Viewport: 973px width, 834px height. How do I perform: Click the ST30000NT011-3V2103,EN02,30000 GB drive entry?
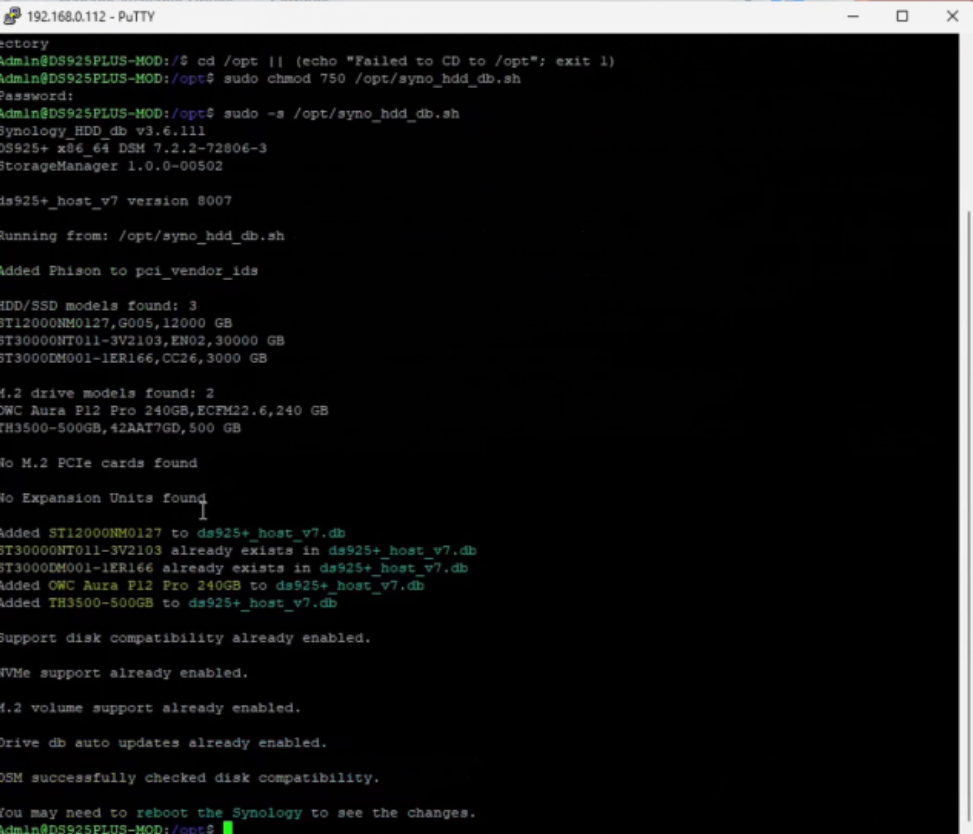[140, 341]
